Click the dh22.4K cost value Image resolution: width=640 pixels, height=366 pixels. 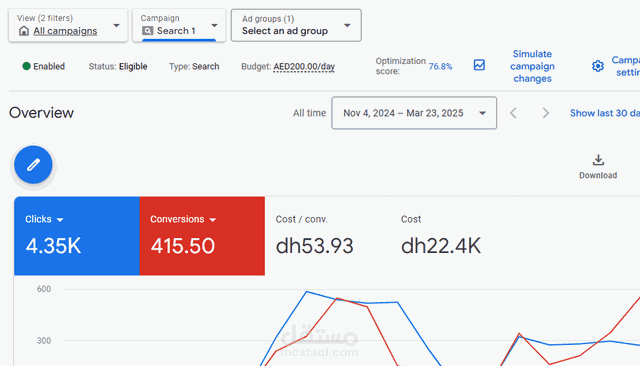441,246
